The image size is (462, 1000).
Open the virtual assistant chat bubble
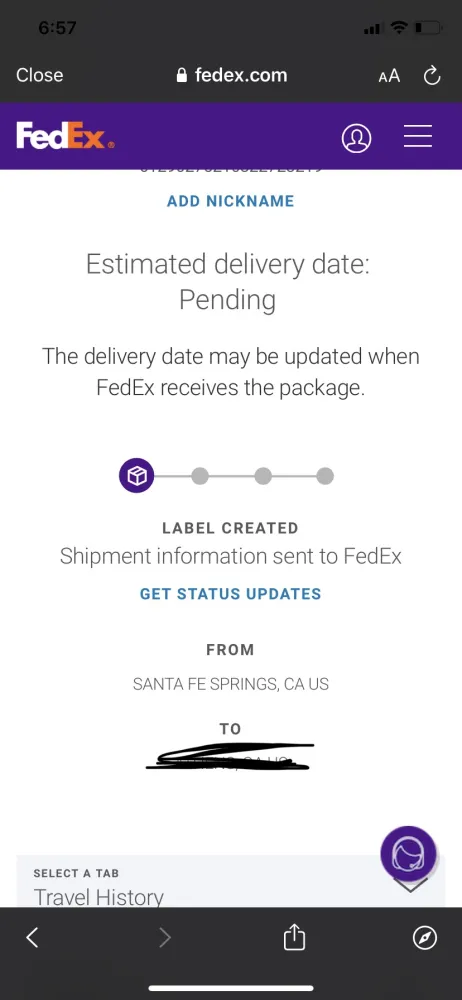[408, 853]
